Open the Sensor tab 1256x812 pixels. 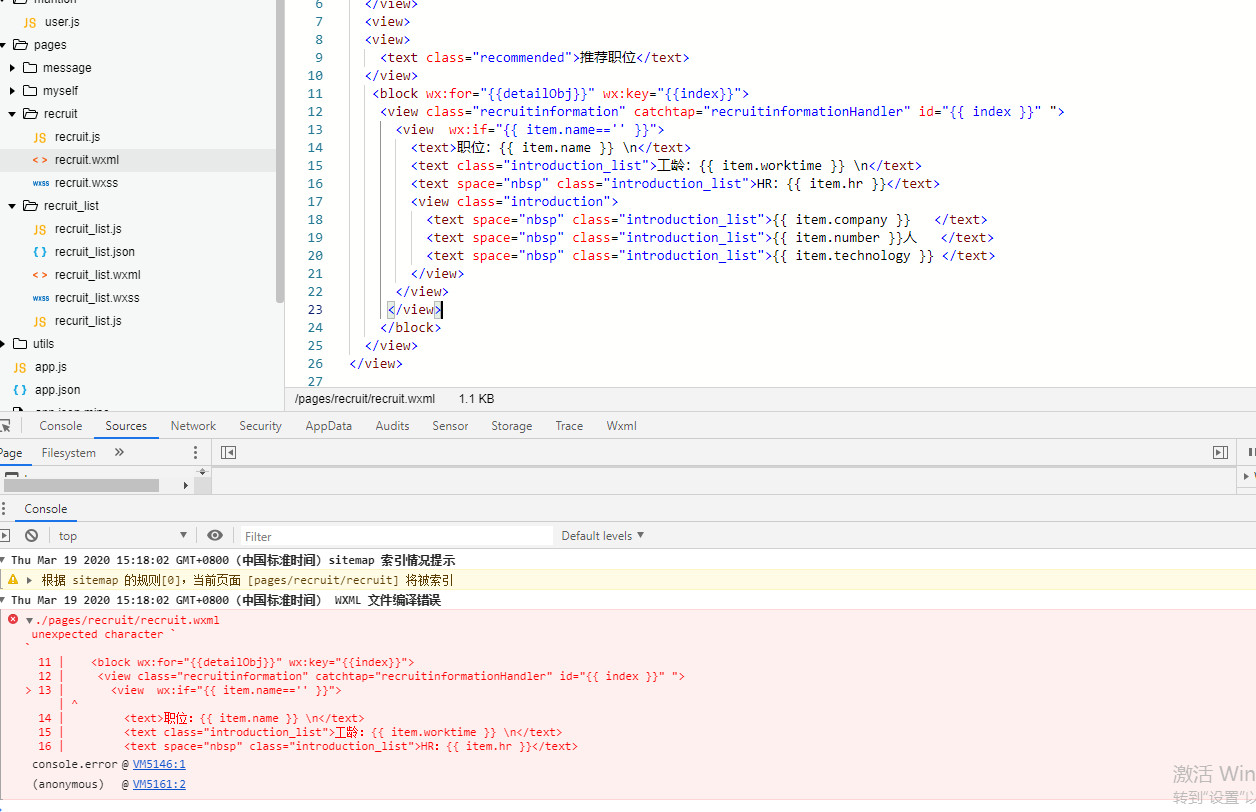click(x=450, y=426)
